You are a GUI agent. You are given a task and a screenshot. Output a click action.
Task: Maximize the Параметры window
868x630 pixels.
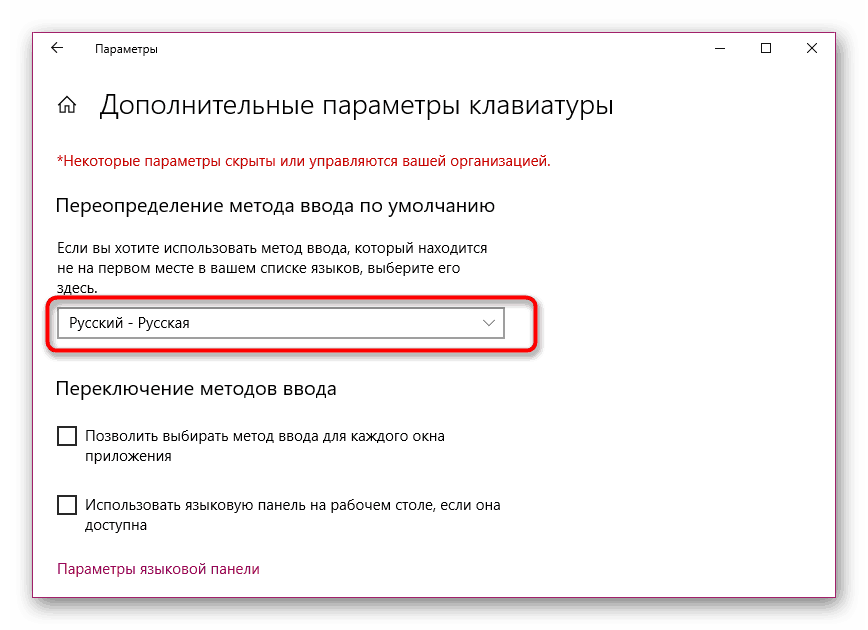tap(766, 48)
